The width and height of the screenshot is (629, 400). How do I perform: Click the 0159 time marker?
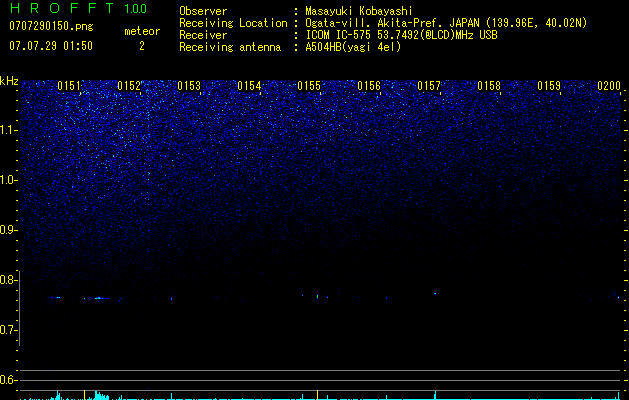coord(549,86)
